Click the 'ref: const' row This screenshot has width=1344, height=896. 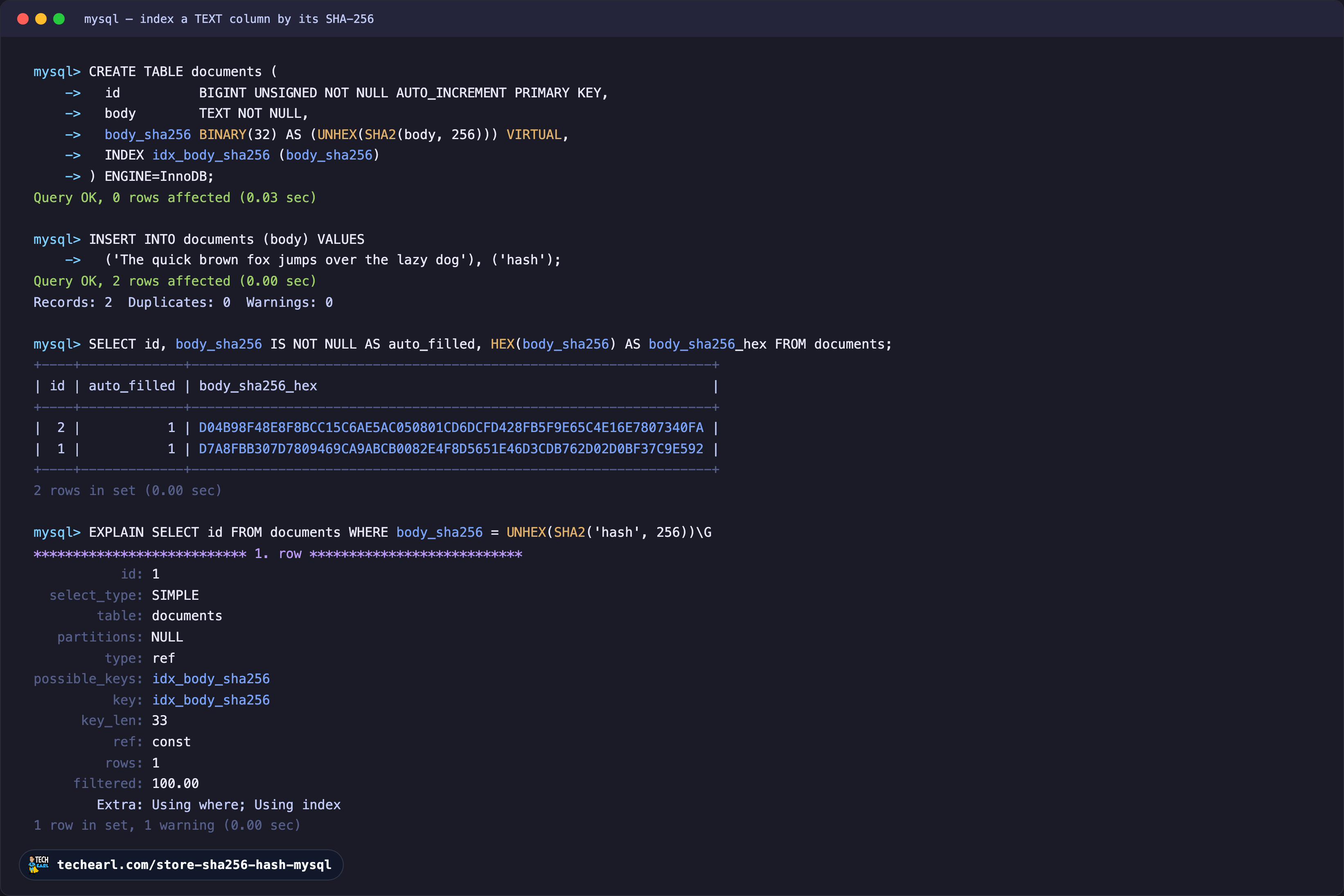point(151,742)
